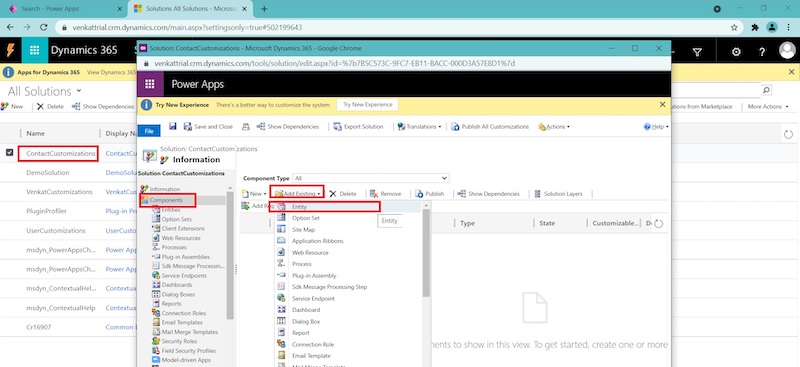Toggle checkbox for ContactCustomizations solution row
This screenshot has height=367, width=800.
[9, 153]
